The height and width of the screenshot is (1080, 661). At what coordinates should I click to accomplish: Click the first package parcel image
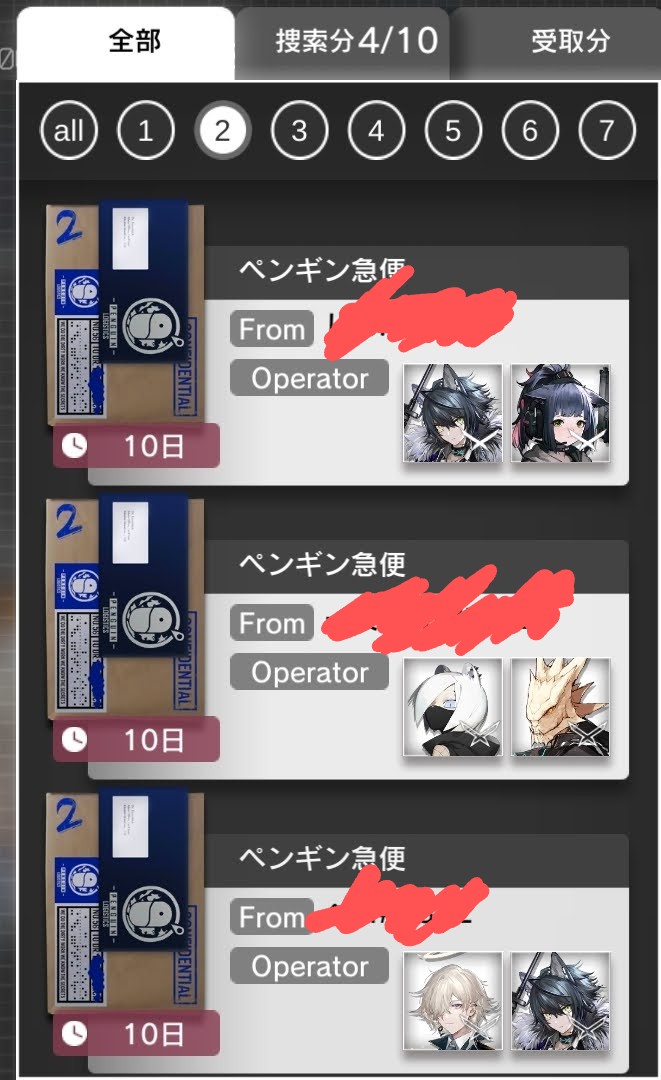124,315
